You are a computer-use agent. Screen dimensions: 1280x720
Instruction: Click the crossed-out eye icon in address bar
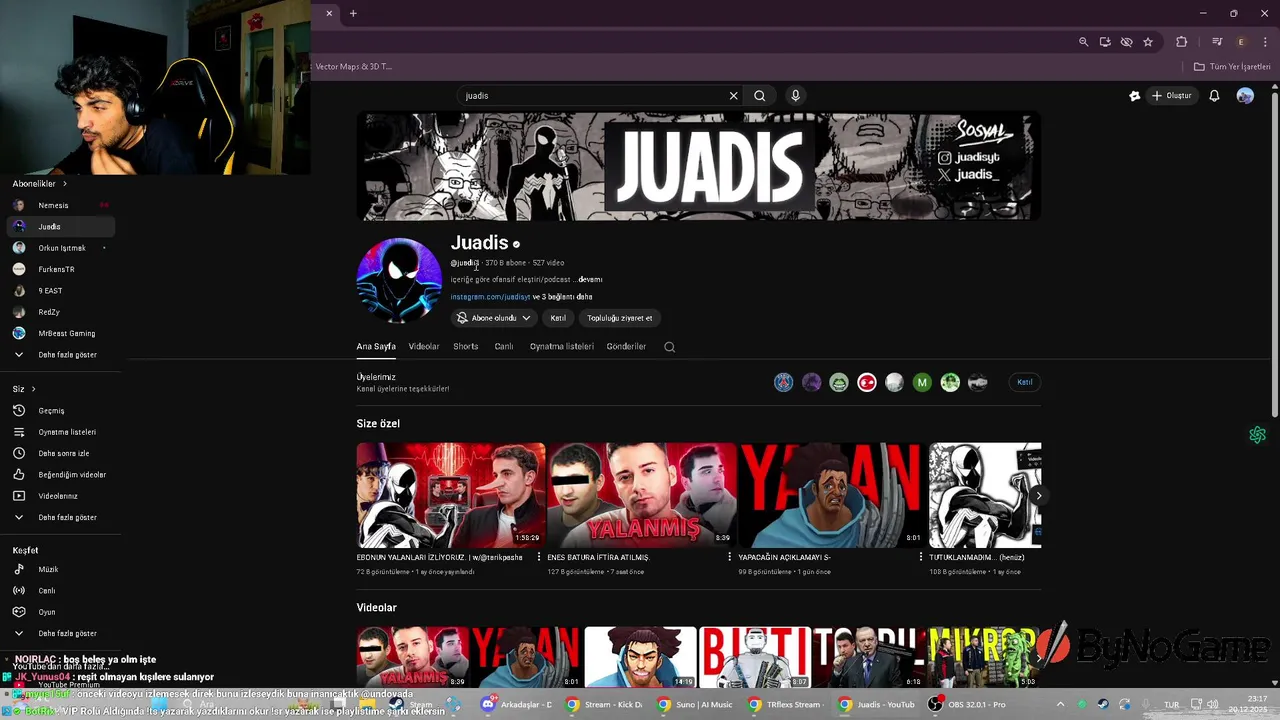pos(1126,42)
